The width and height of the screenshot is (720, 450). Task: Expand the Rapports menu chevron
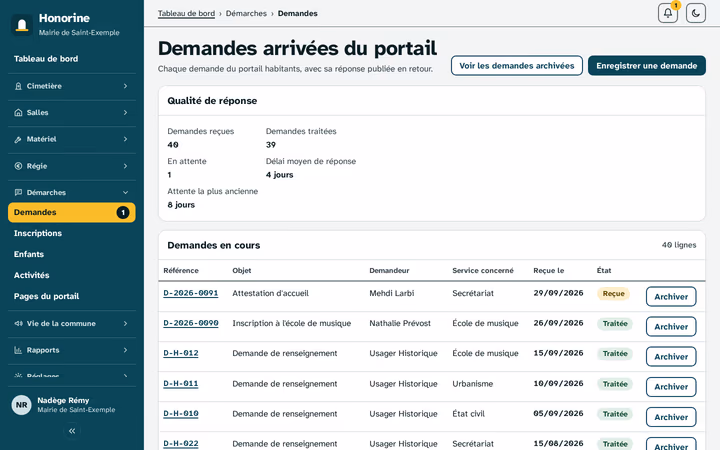point(125,350)
